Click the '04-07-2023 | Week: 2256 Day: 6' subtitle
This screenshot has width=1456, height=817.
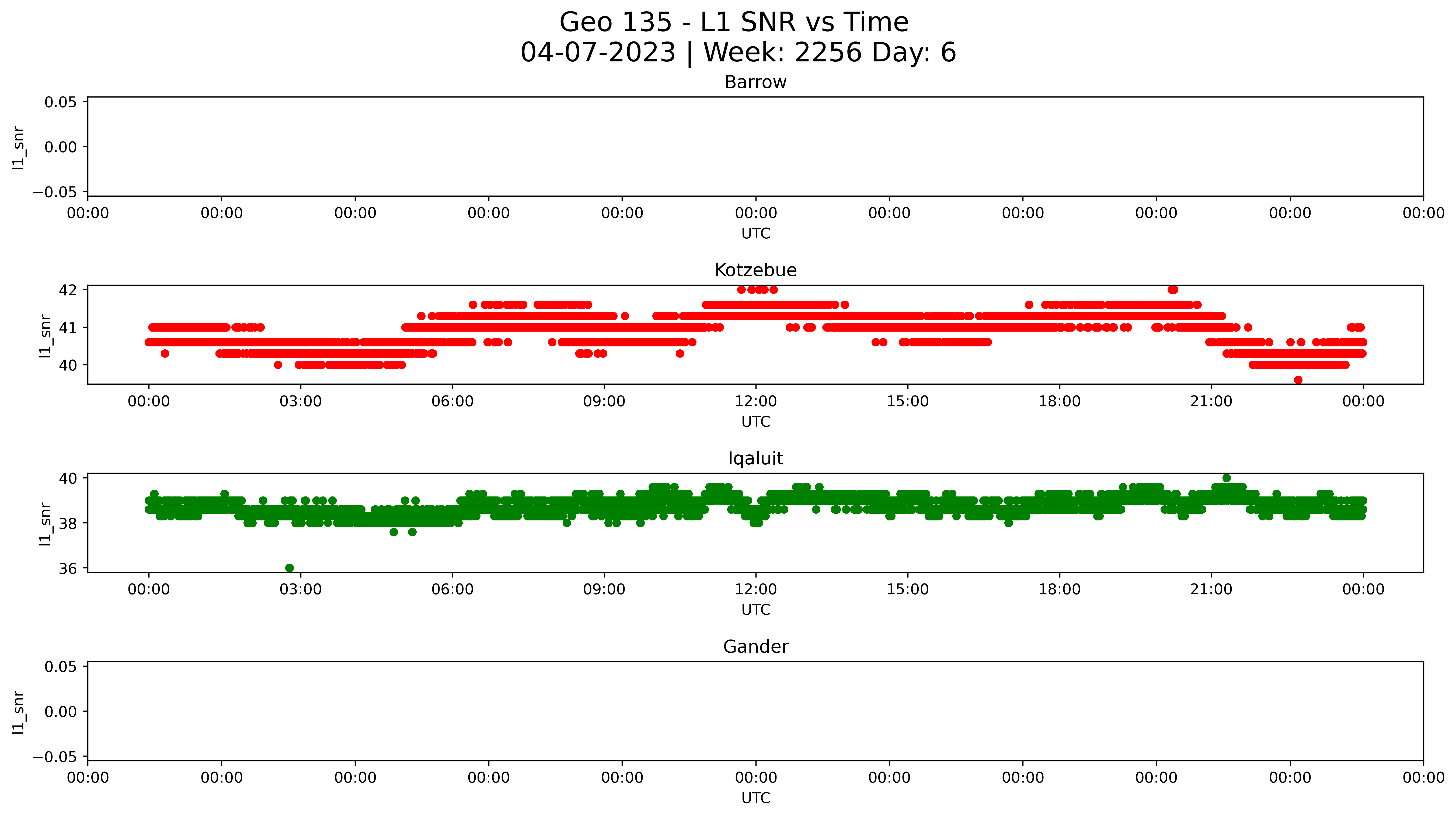738,53
